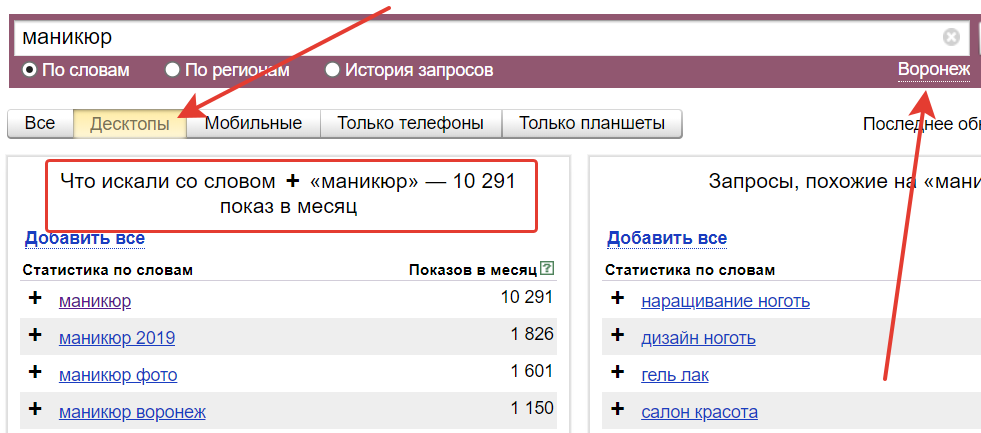Add the keyword маникюр with its plus icon

click(35, 298)
